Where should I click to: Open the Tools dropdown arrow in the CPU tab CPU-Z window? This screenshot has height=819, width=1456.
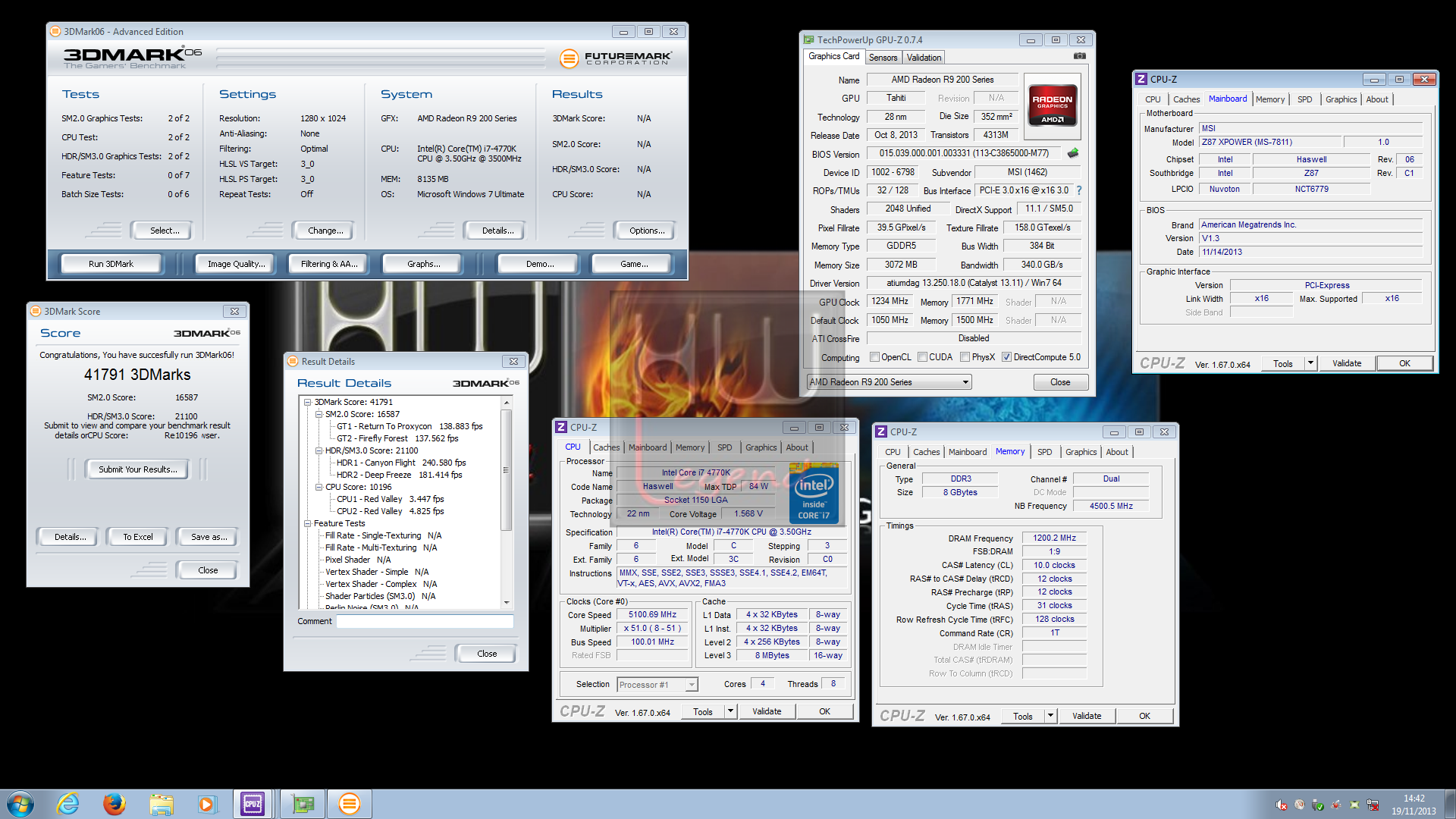click(x=730, y=711)
